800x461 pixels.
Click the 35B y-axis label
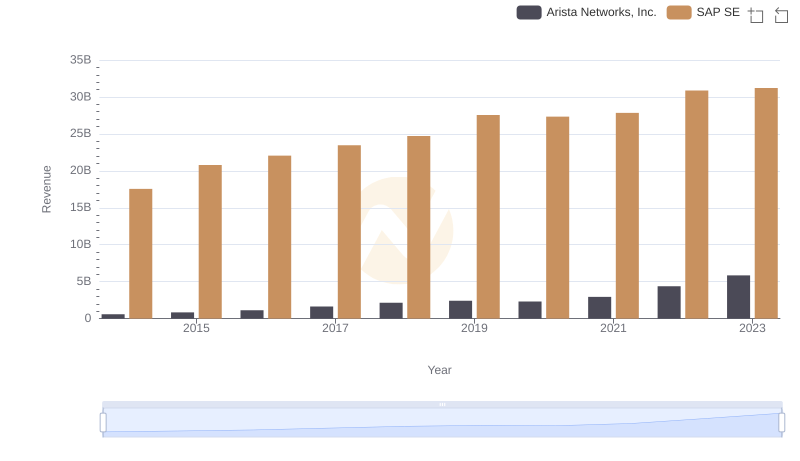click(80, 60)
